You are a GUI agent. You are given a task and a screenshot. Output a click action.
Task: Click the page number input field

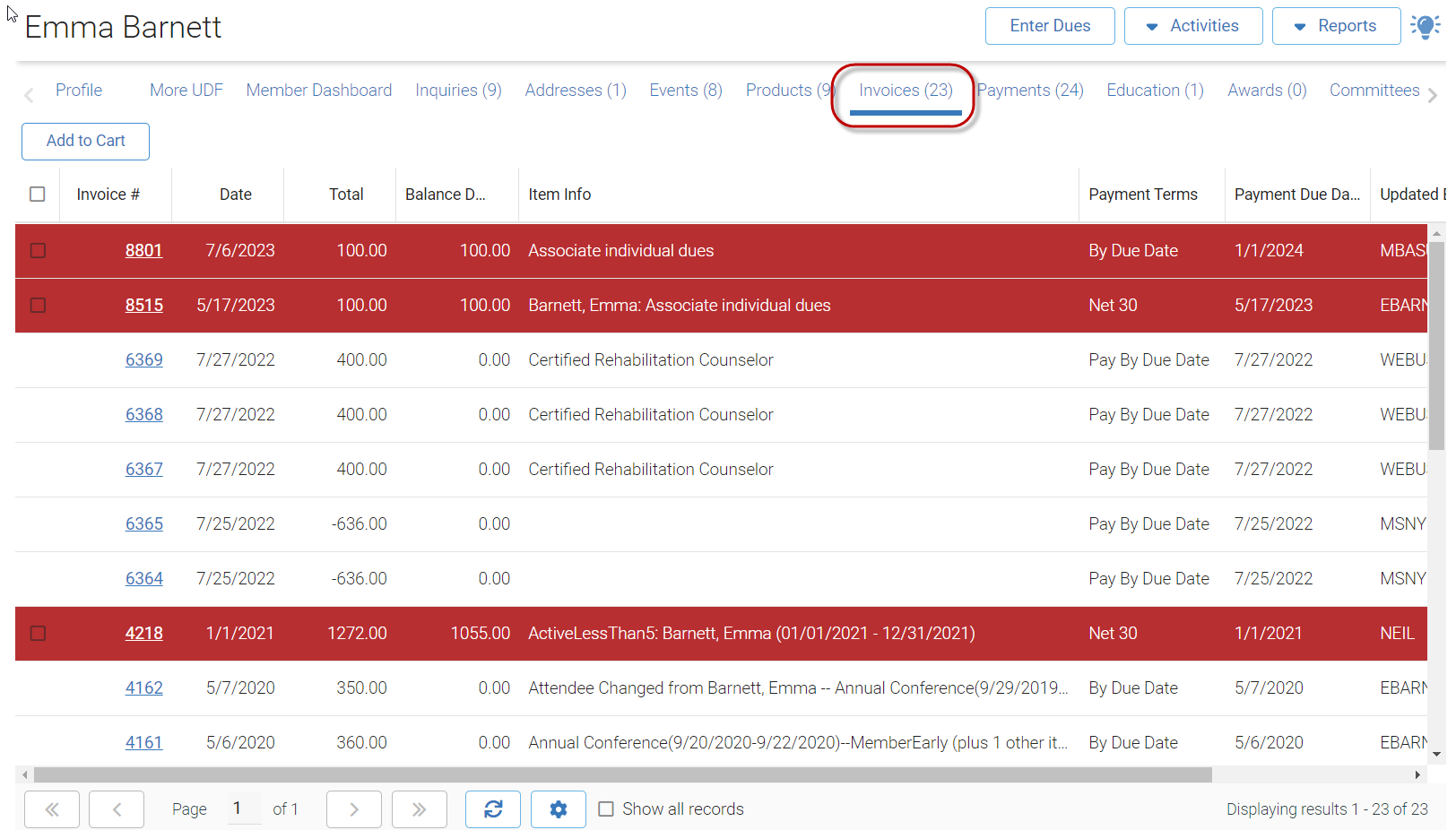point(244,809)
